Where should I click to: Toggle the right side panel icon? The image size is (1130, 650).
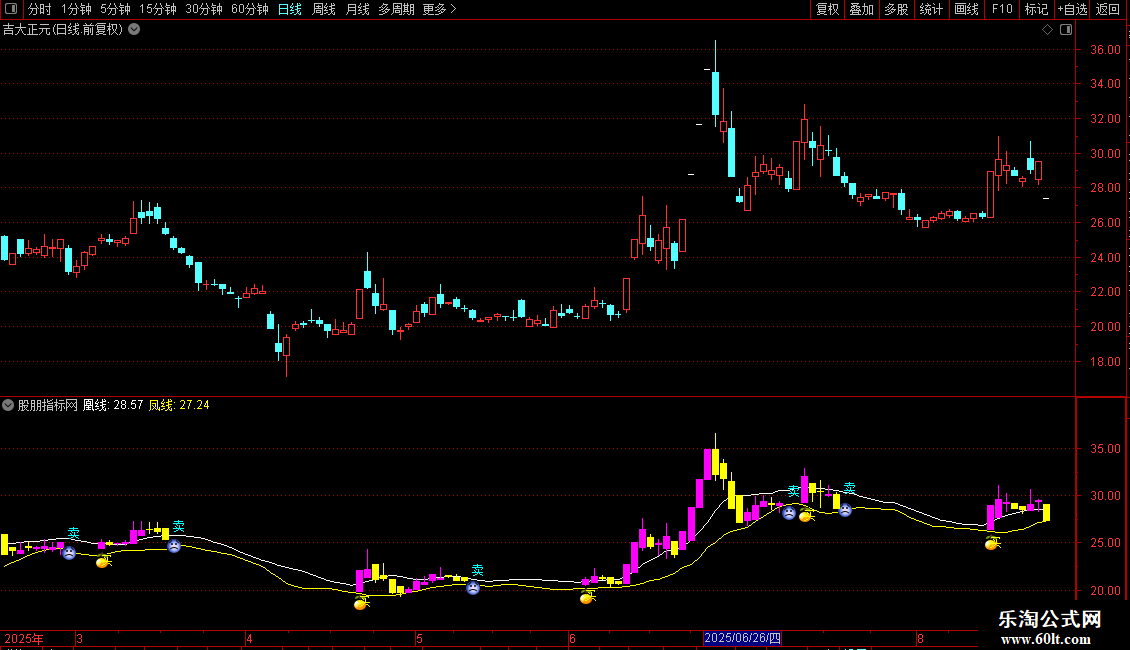pyautogui.click(x=1066, y=30)
